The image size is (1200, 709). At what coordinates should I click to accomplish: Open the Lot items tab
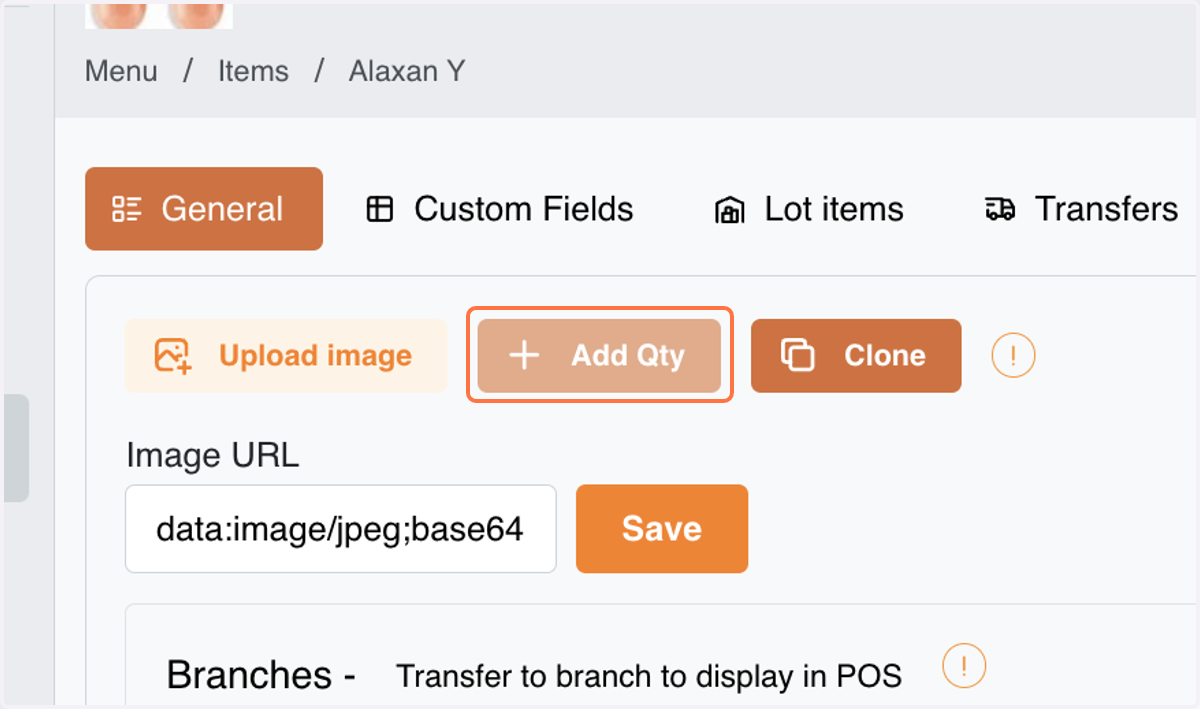click(x=808, y=209)
